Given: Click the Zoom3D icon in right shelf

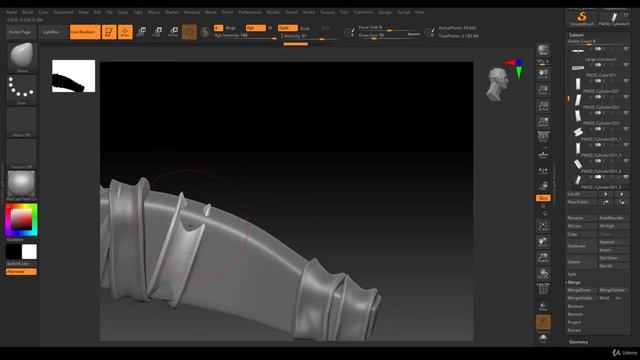Looking at the screenshot, I should pos(543,258).
